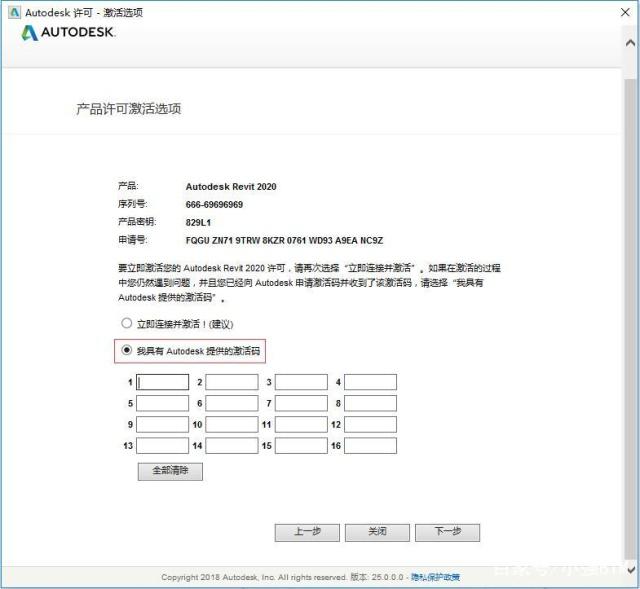This screenshot has height=589, width=640.
Task: Click activation code field 10
Action: point(232,425)
